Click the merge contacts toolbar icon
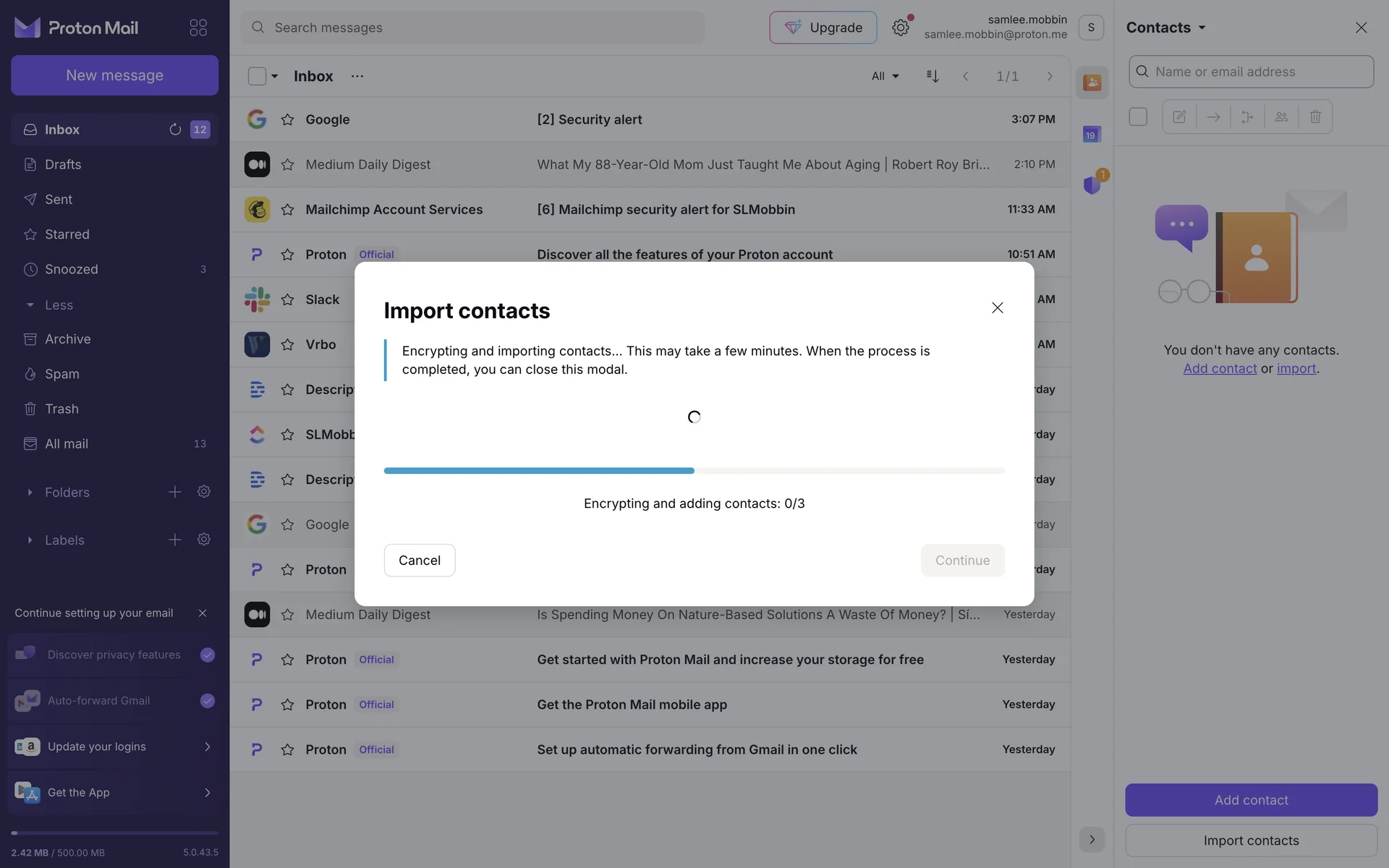This screenshot has height=868, width=1389. [1247, 116]
